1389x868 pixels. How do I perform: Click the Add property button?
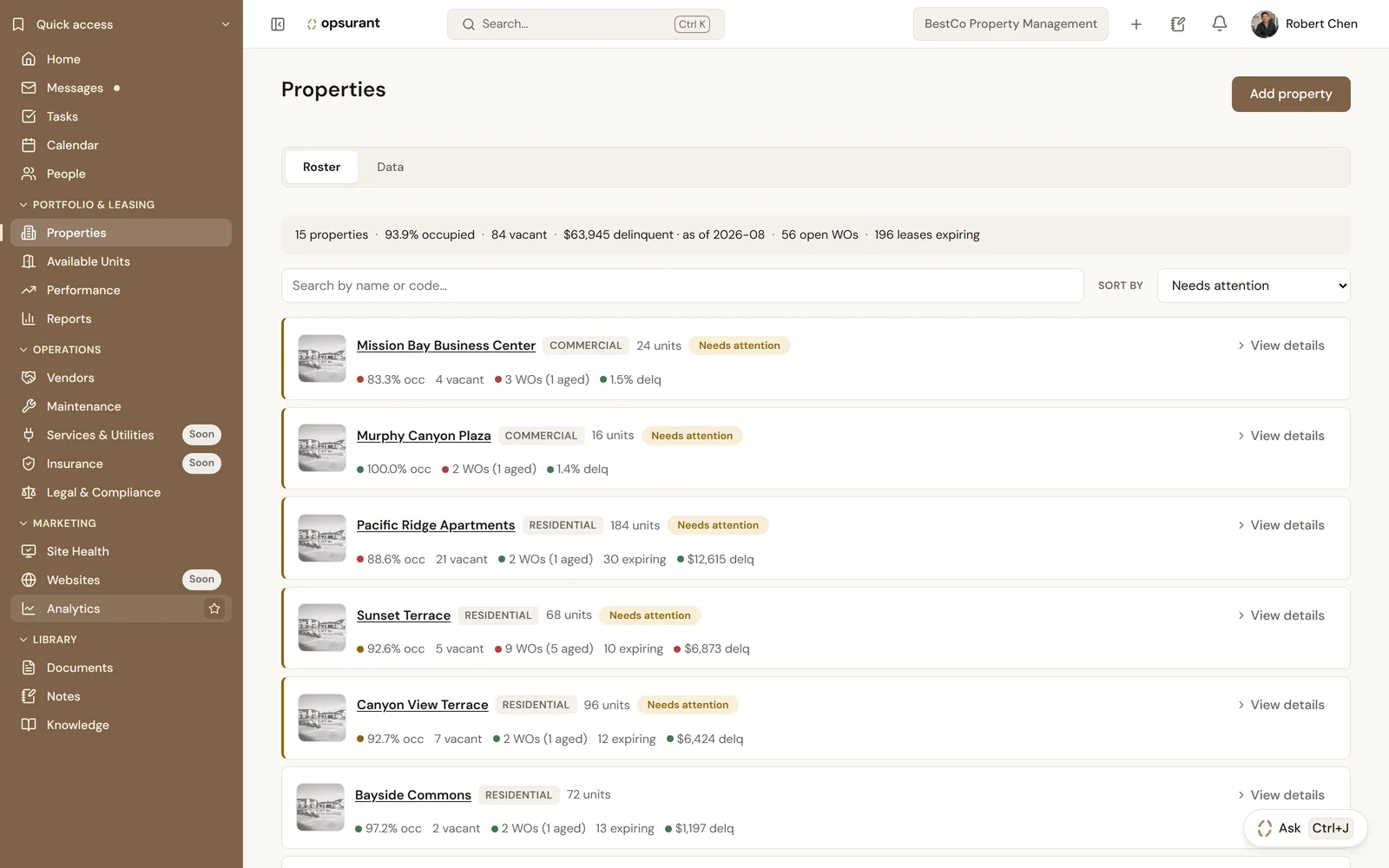click(x=1291, y=94)
